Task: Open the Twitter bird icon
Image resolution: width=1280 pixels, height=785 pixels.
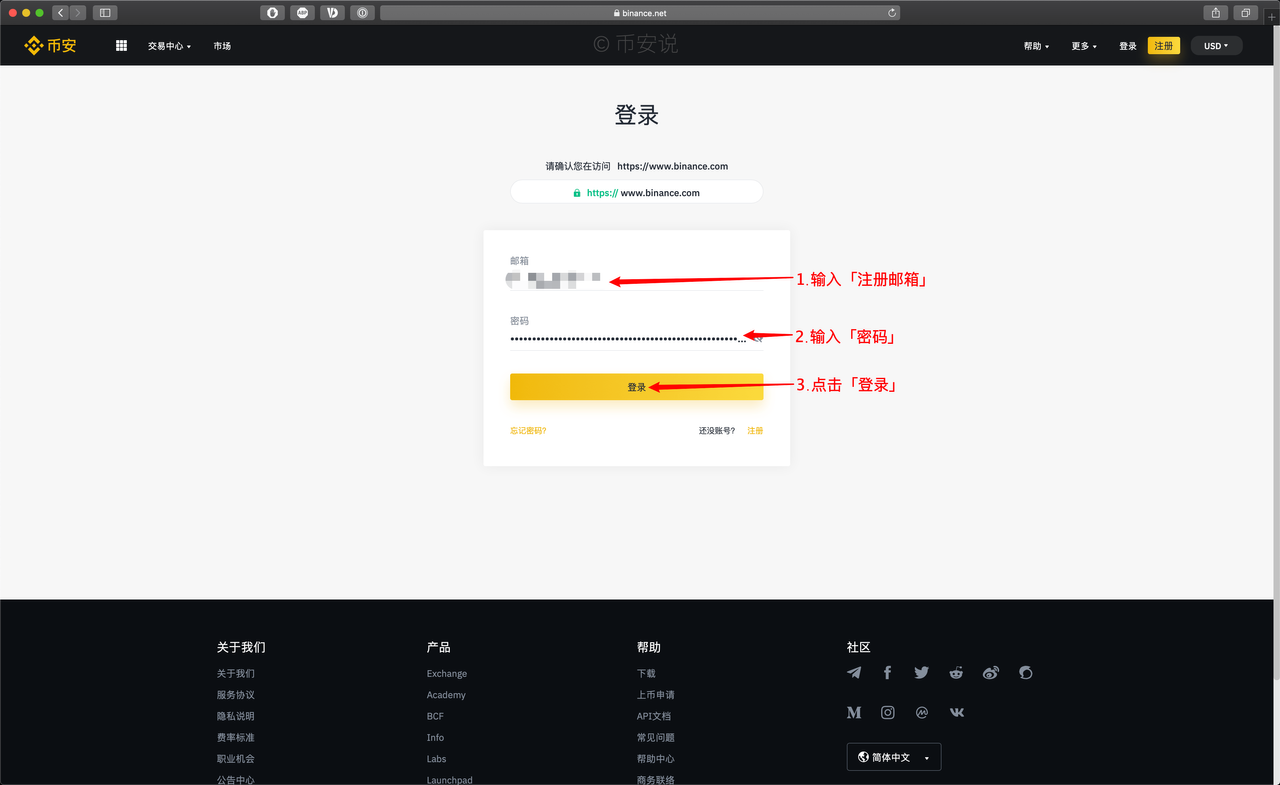Action: click(x=921, y=673)
